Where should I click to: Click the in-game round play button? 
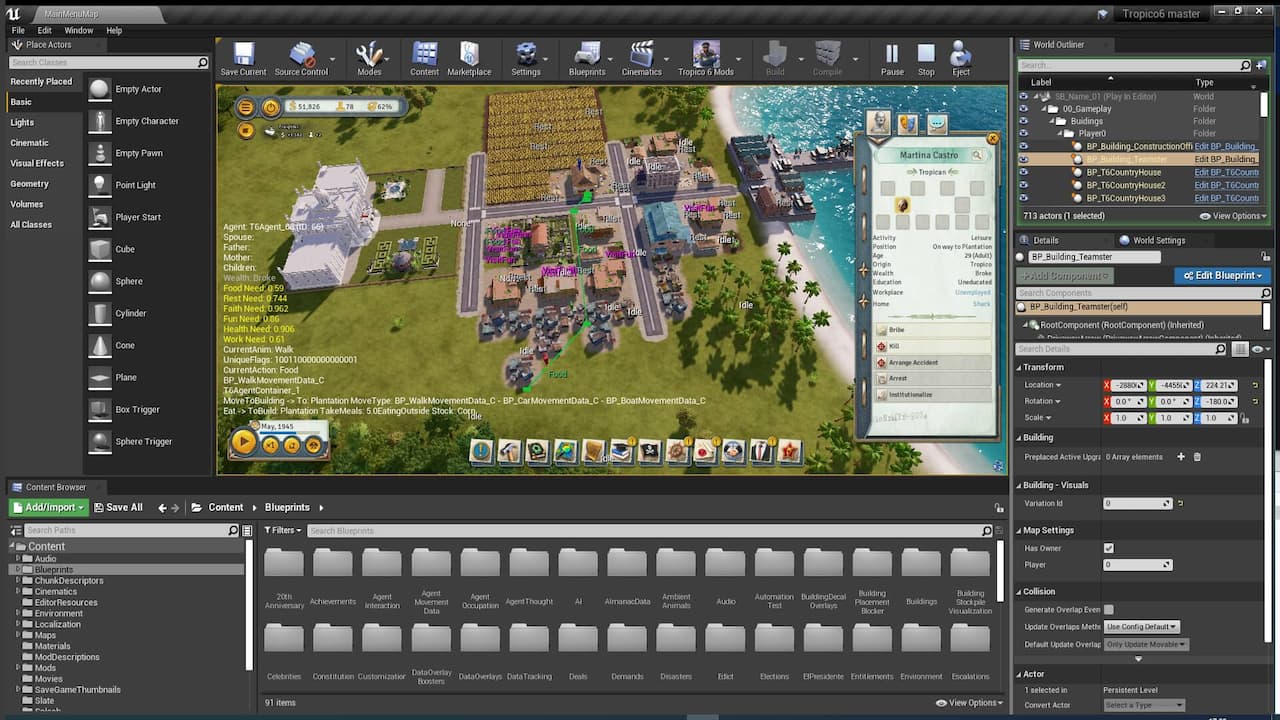point(243,441)
